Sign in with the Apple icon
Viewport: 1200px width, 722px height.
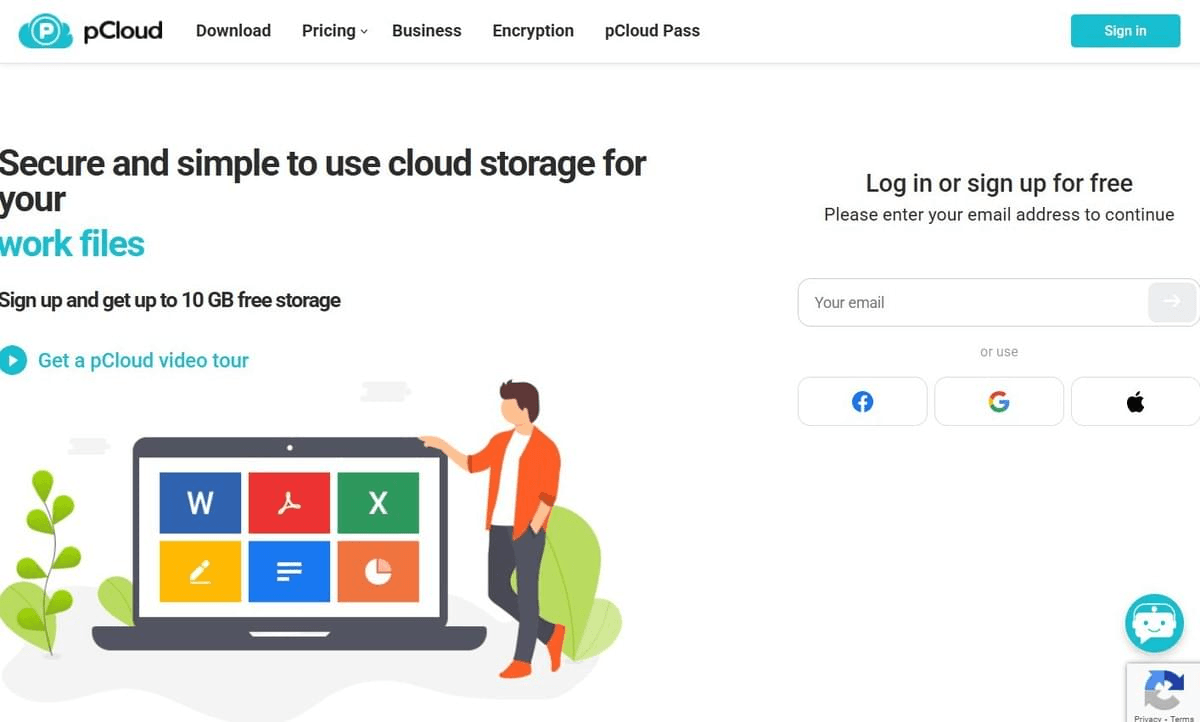click(1134, 401)
